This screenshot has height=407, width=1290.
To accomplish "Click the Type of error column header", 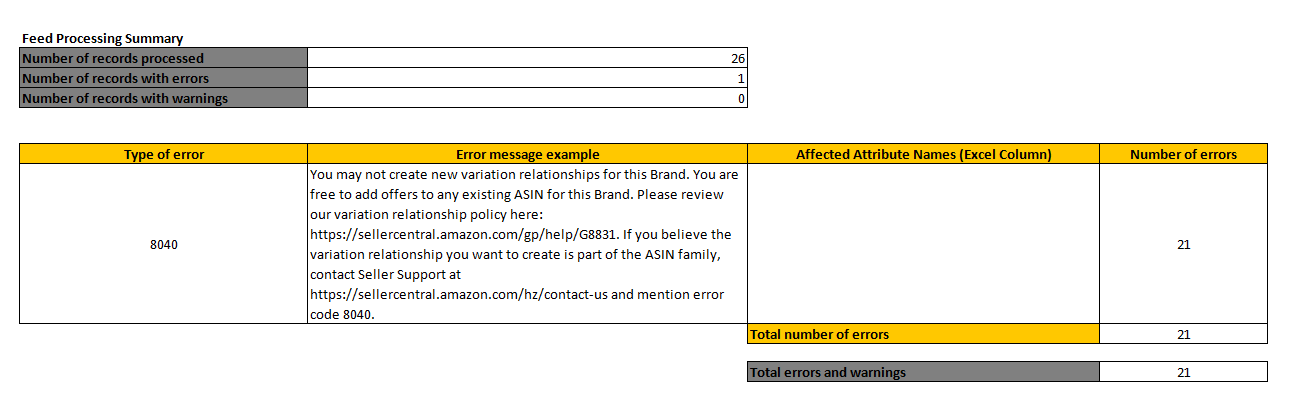I will pyautogui.click(x=164, y=154).
